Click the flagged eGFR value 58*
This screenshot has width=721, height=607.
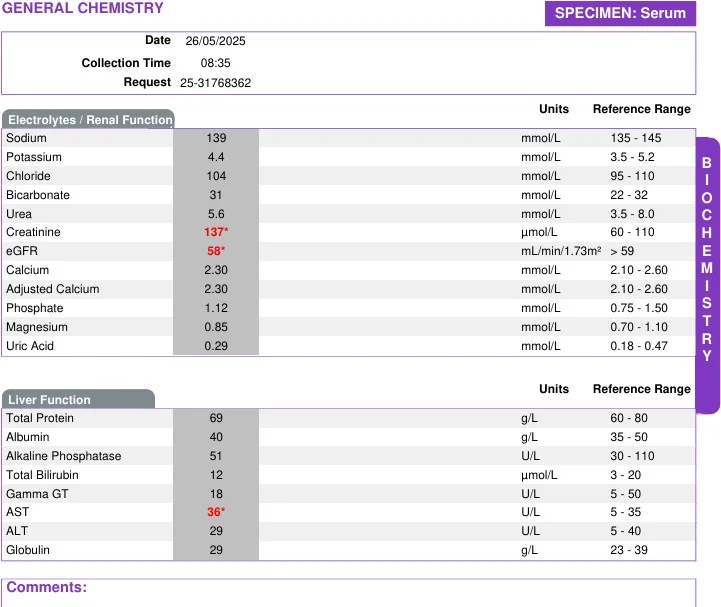(x=216, y=251)
